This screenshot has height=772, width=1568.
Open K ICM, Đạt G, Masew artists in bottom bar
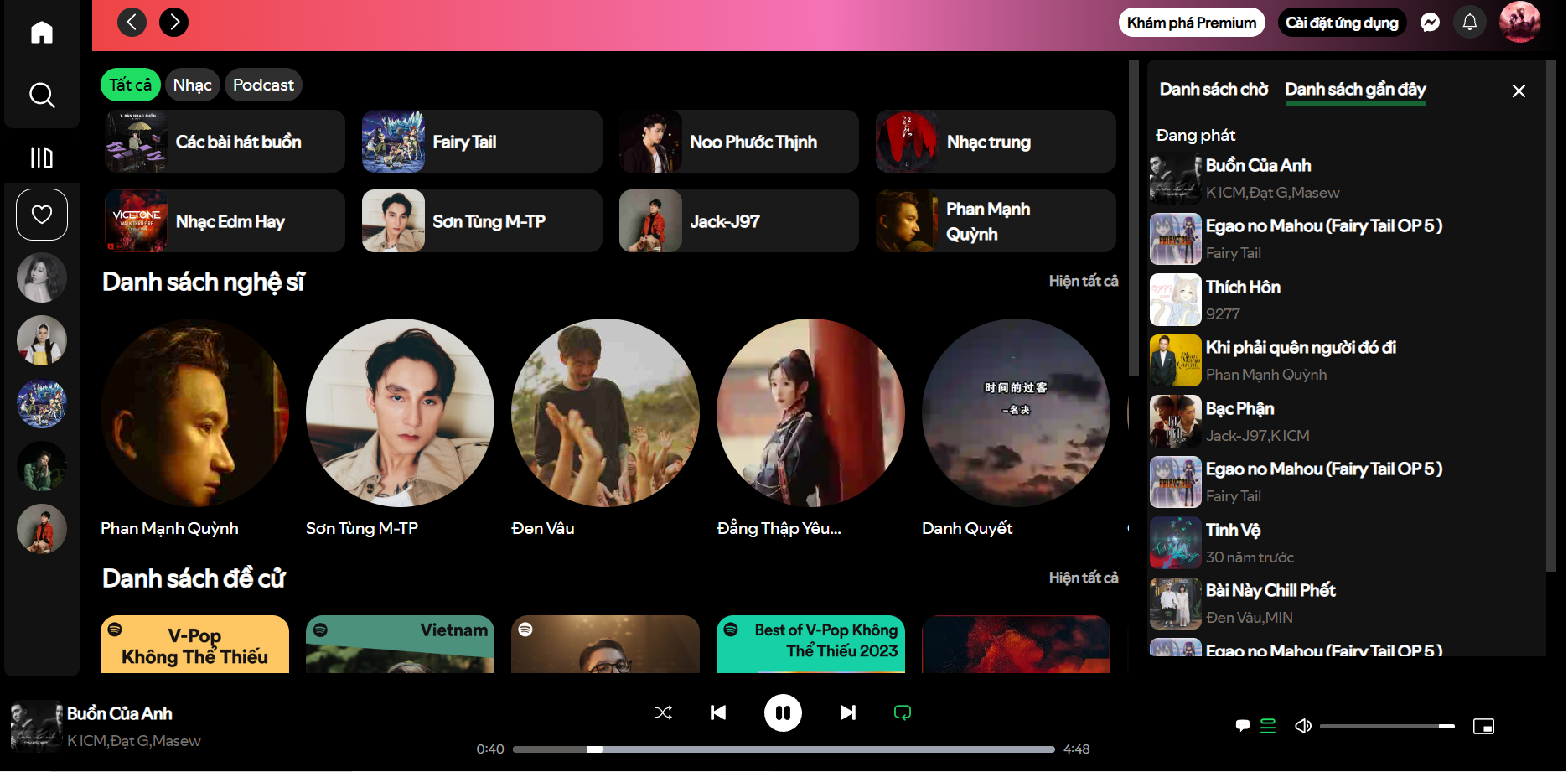click(134, 741)
